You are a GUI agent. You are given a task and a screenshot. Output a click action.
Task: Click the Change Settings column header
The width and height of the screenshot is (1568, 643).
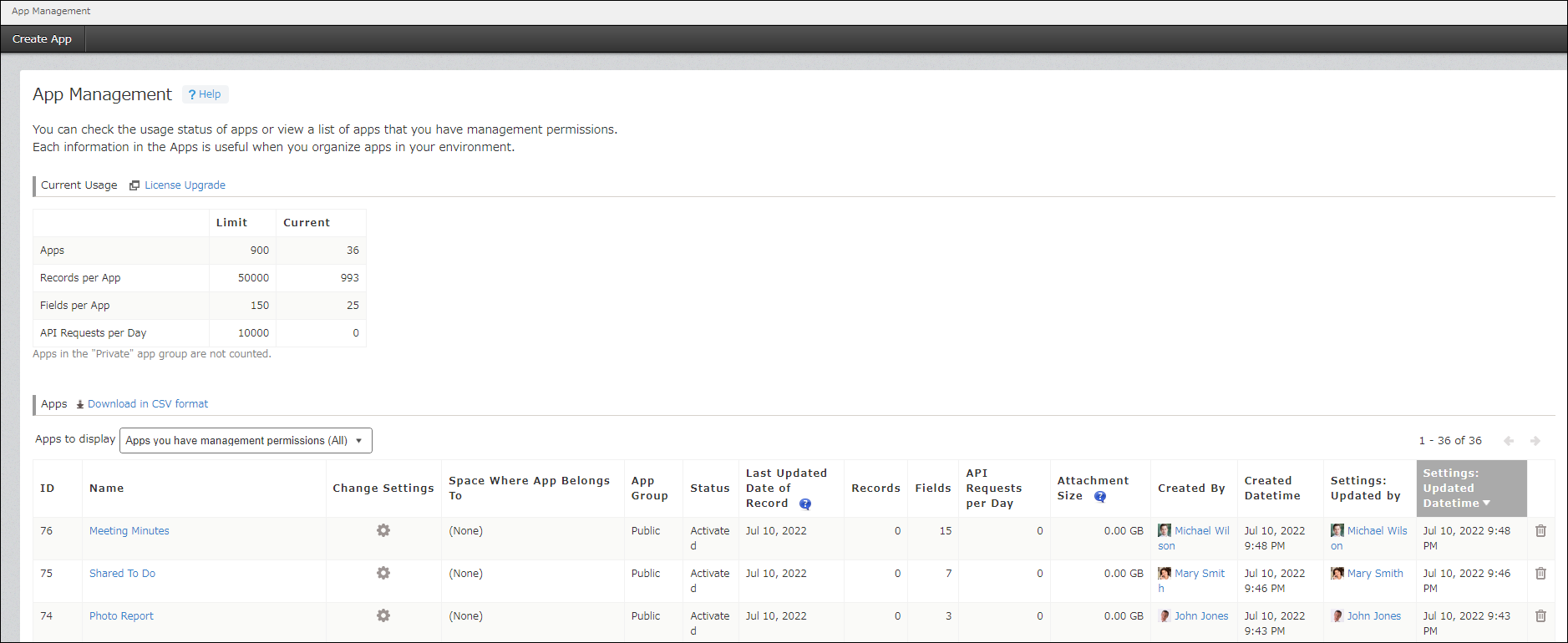click(383, 489)
